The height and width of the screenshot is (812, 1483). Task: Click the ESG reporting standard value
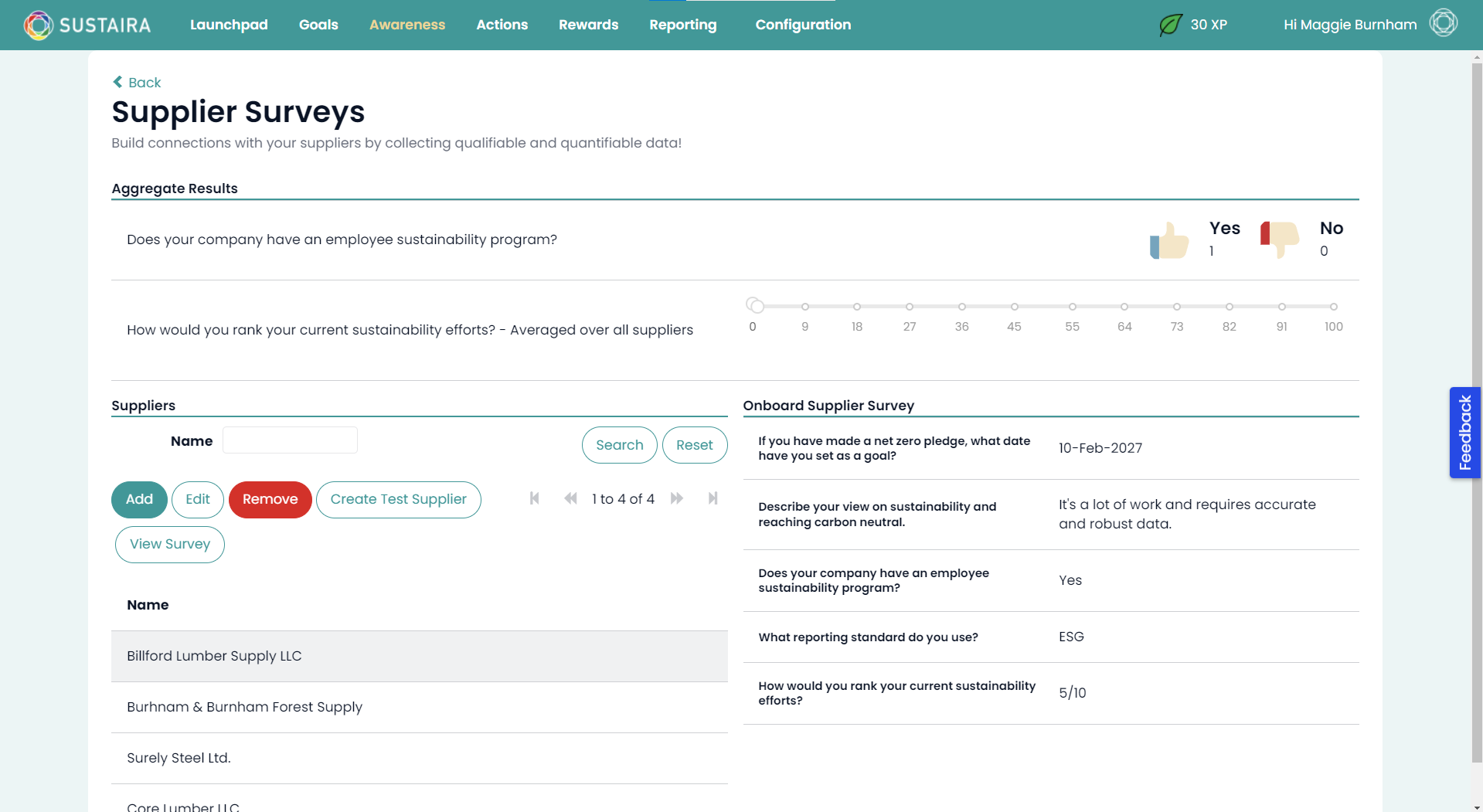coord(1071,637)
